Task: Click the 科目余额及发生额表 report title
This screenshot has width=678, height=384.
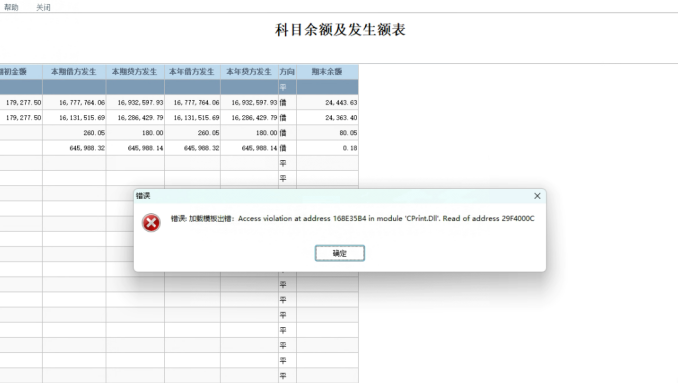Action: (x=340, y=30)
